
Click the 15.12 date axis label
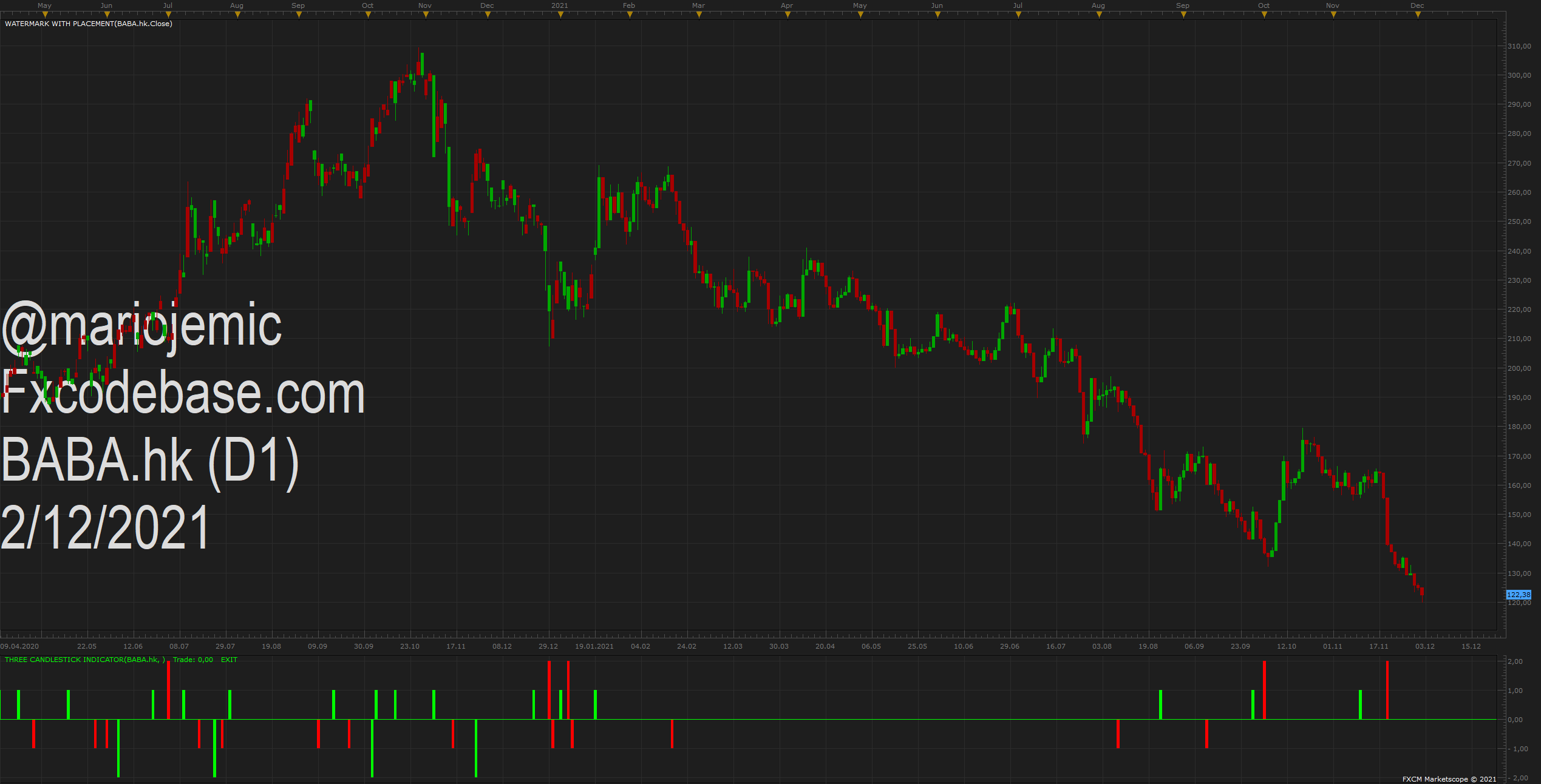pyautogui.click(x=1471, y=646)
